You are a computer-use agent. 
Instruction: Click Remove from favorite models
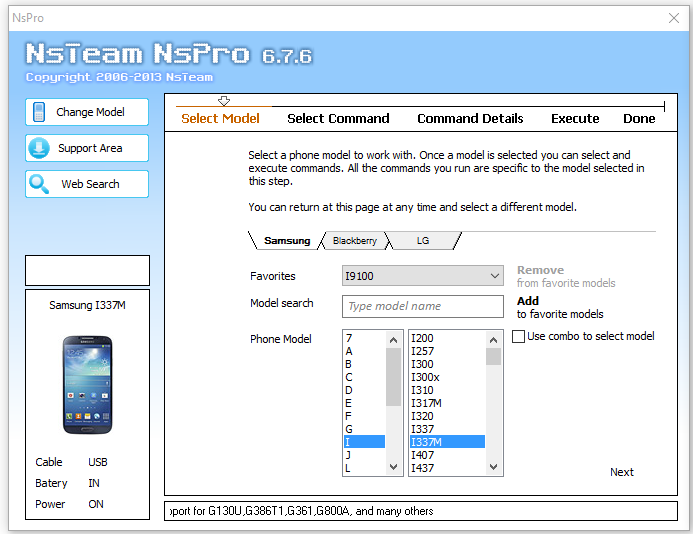pyautogui.click(x=566, y=276)
